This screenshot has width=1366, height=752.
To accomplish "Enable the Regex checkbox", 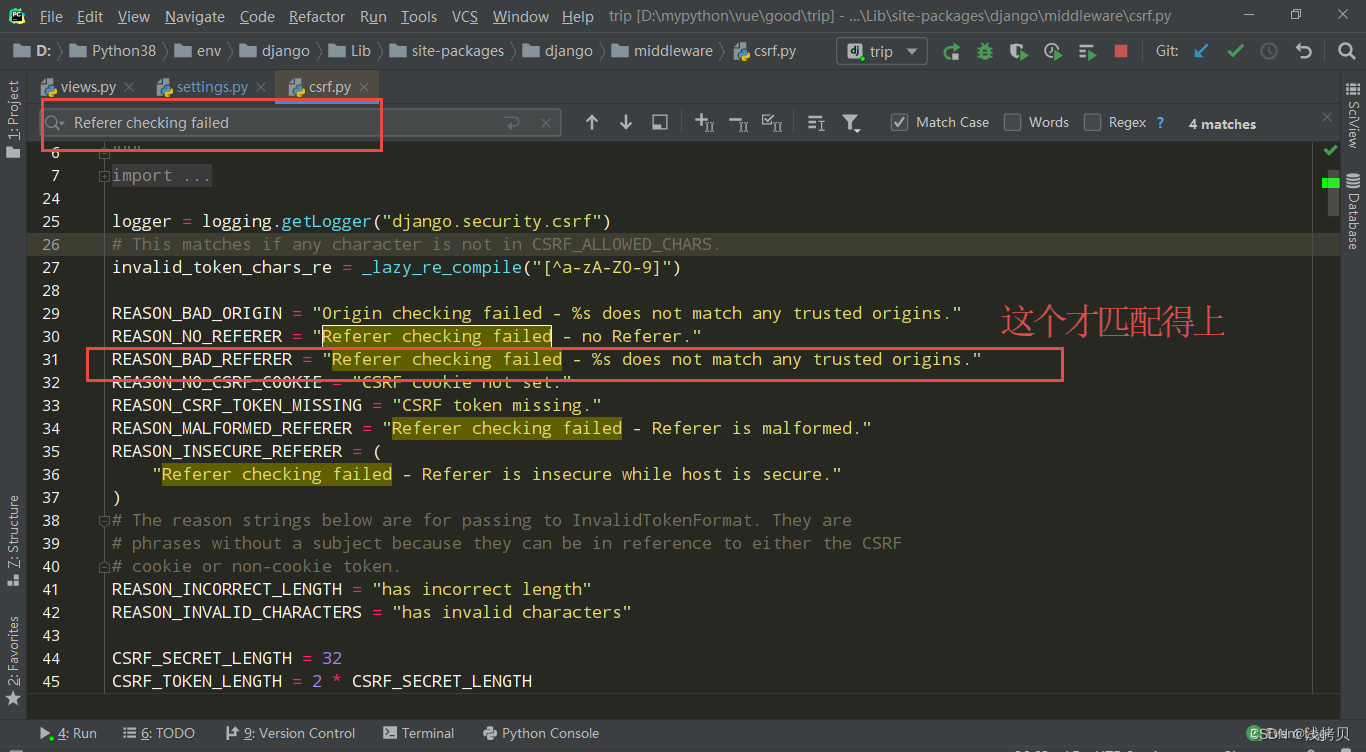I will tap(1092, 122).
